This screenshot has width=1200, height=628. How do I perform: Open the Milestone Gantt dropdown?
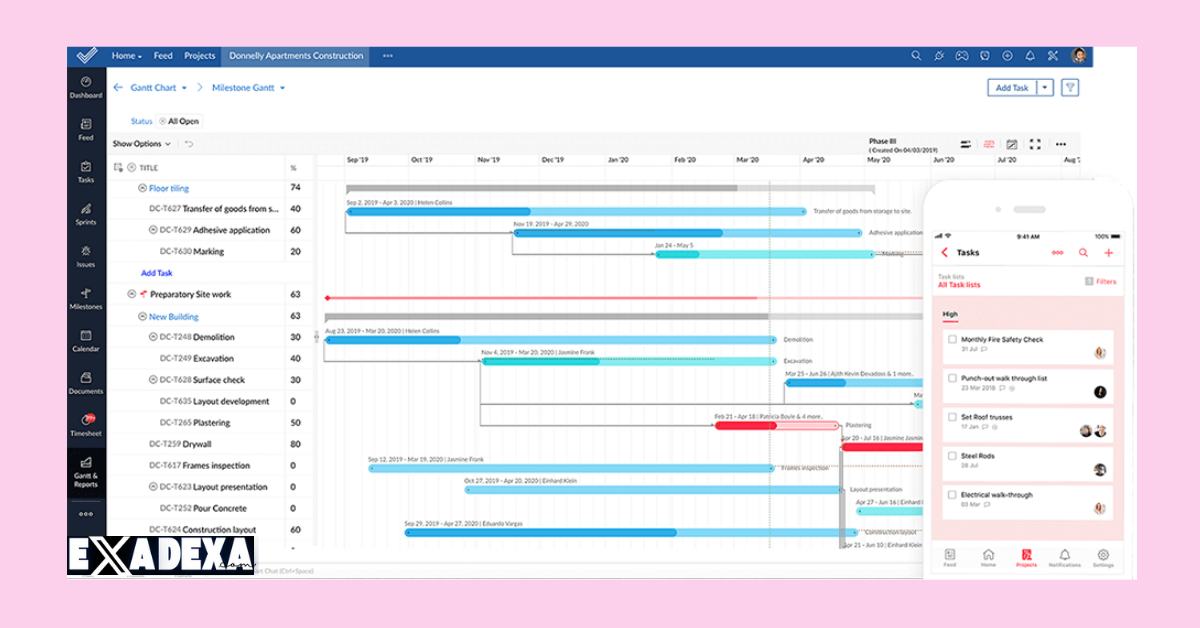tap(243, 87)
